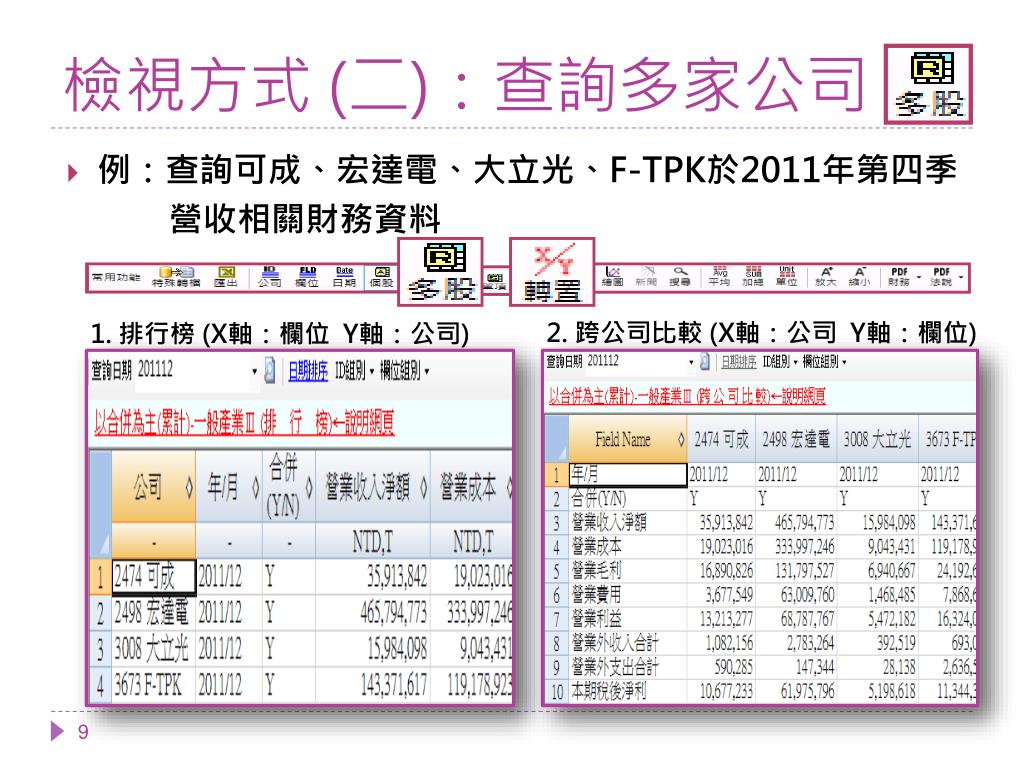Sort by the 公司 column header
This screenshot has height=768, width=1024.
(153, 487)
